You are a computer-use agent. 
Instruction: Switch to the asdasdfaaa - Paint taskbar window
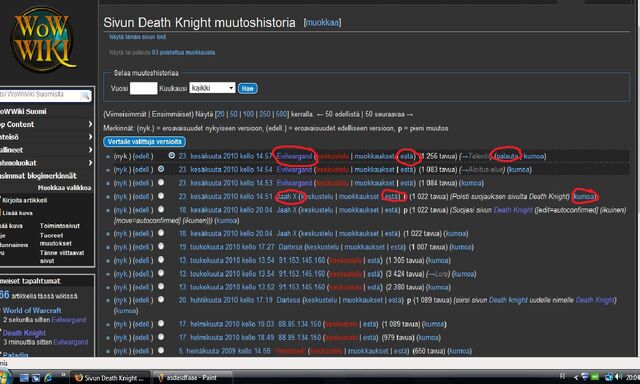pyautogui.click(x=191, y=378)
